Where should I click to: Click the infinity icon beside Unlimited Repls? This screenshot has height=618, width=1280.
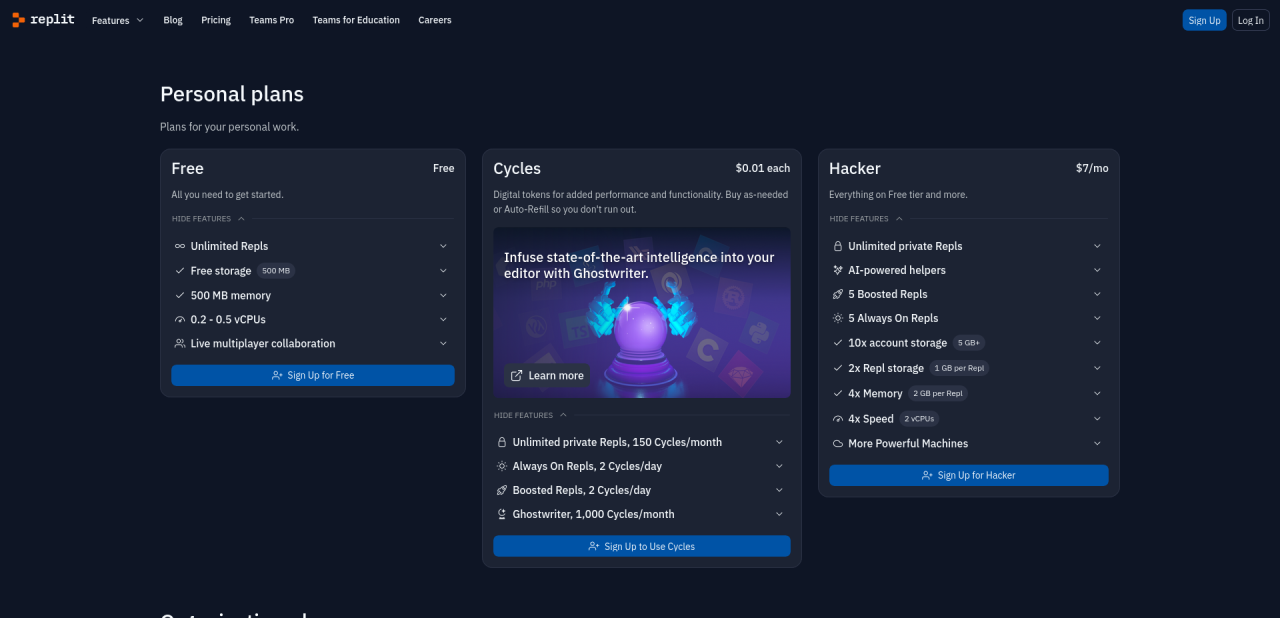[180, 246]
